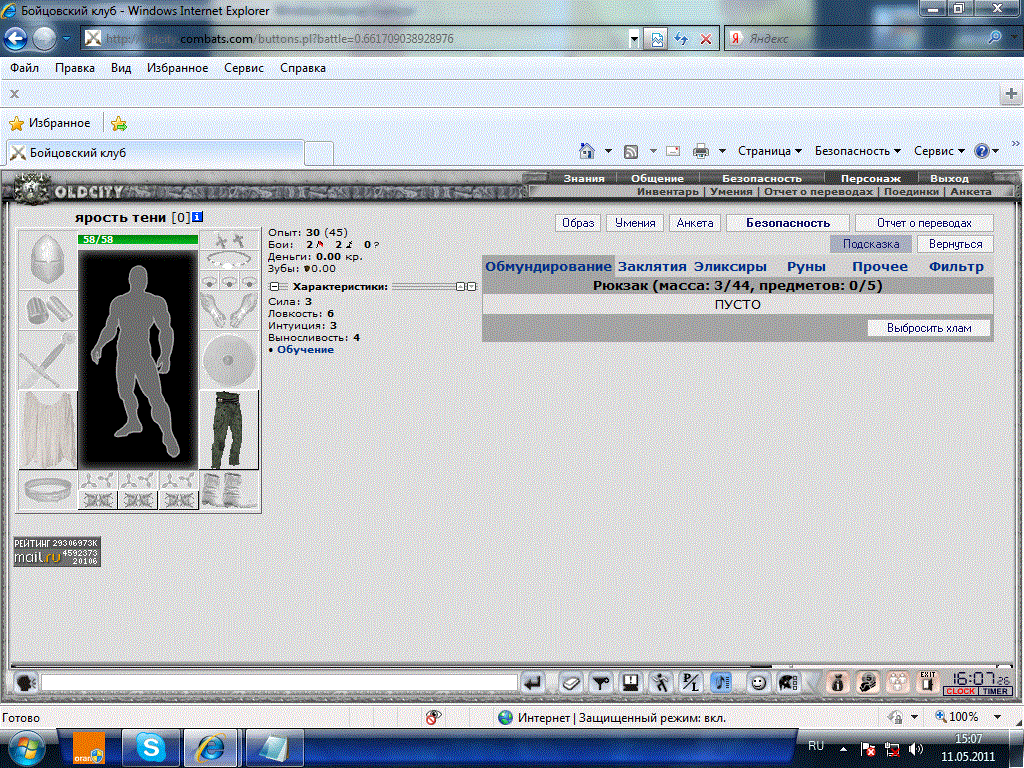Image resolution: width=1024 pixels, height=768 pixels.
Task: Open the Знания game menu
Action: [x=584, y=178]
